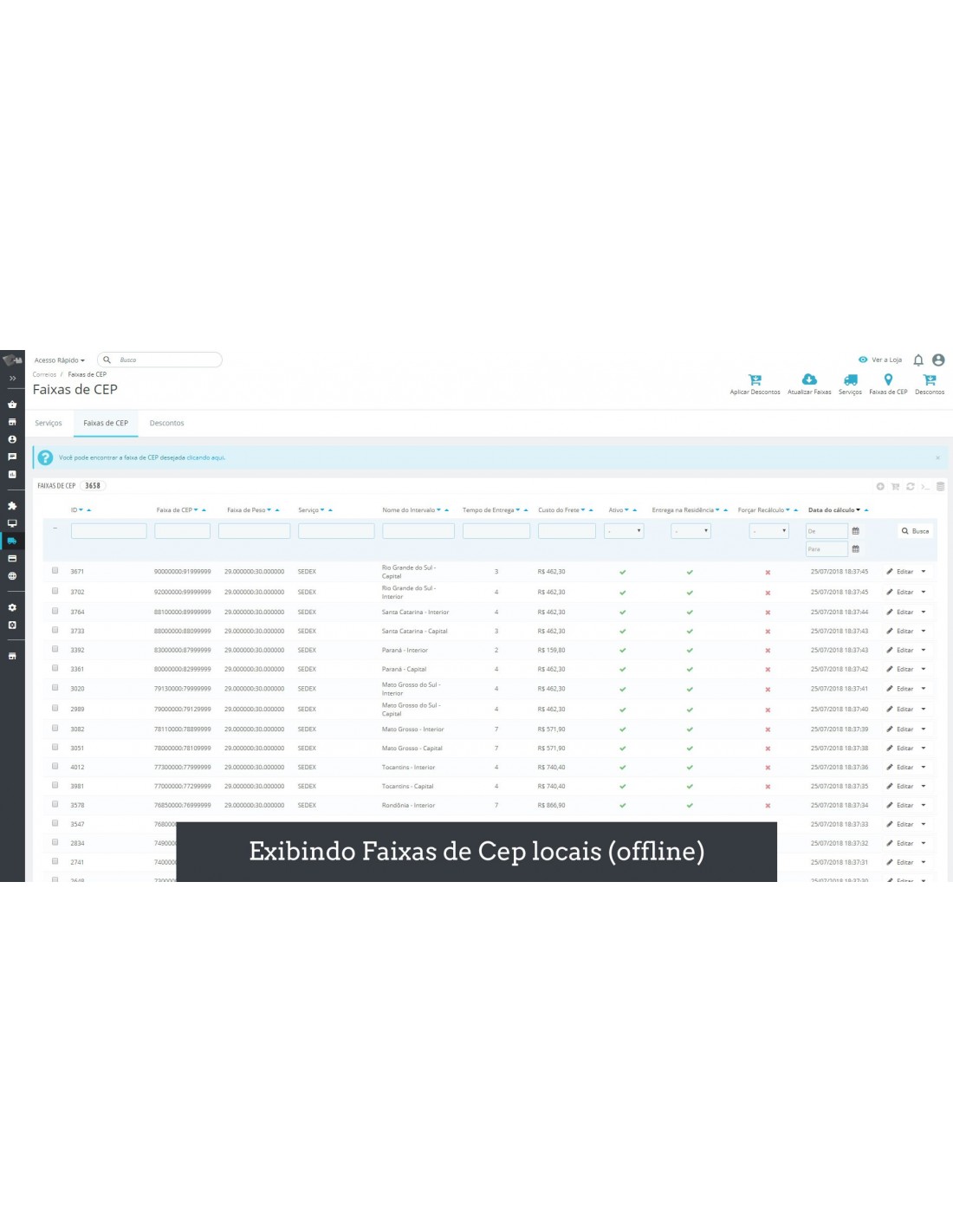The height and width of the screenshot is (1232, 953).
Task: Click the Atualizar Faixas cloud download icon
Action: (808, 379)
